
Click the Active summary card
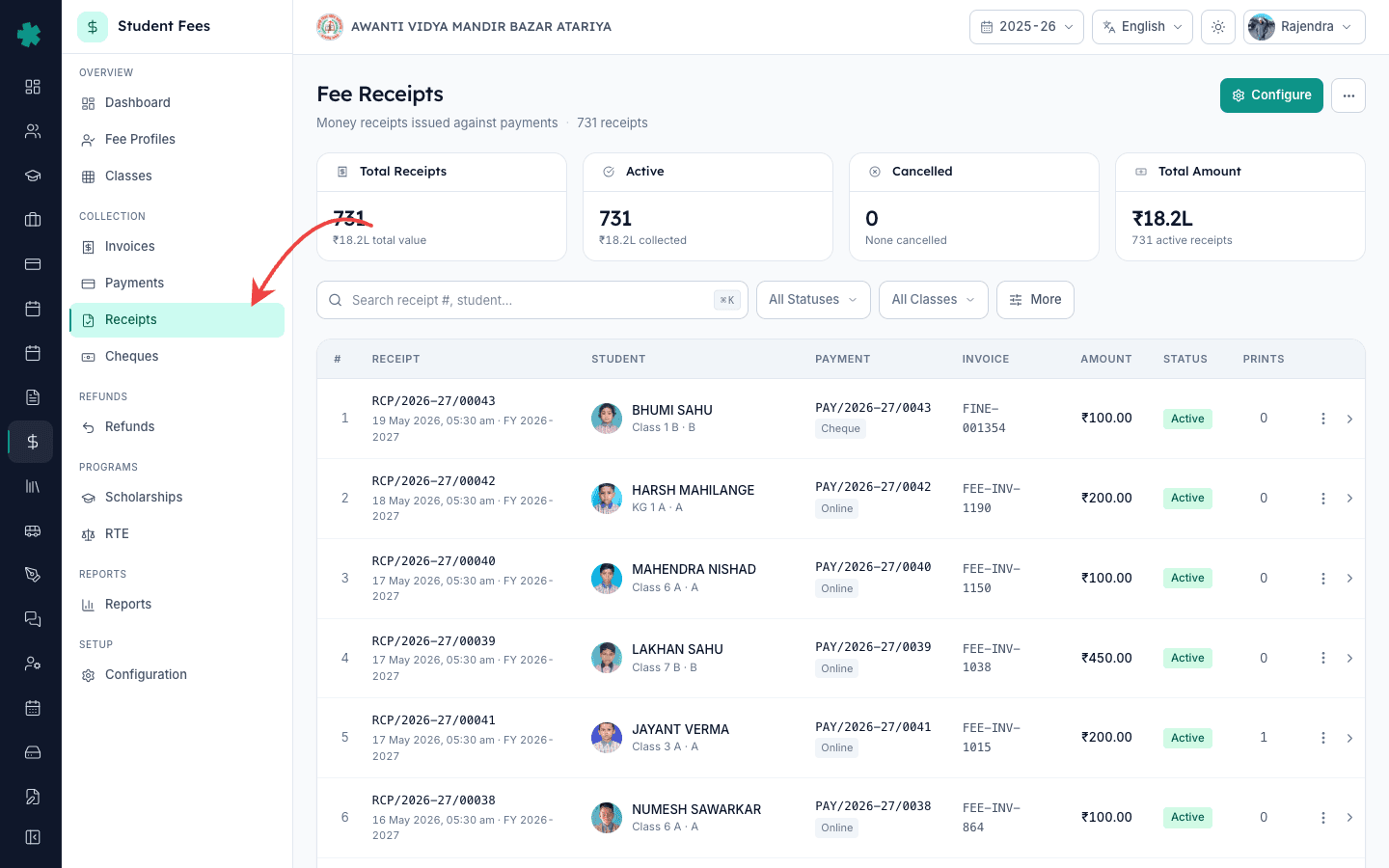[x=708, y=206]
